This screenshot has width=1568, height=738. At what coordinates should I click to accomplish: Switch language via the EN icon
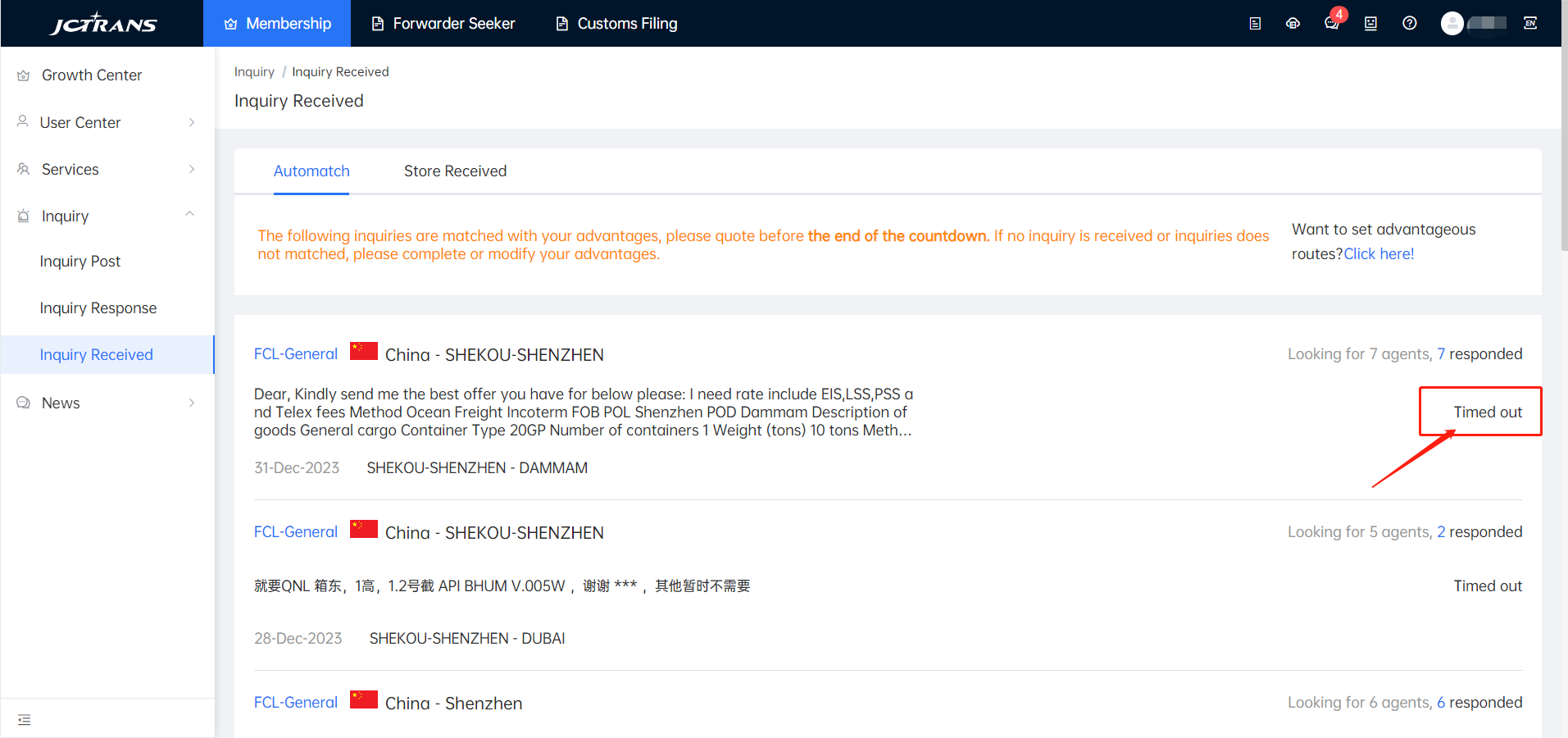click(x=1529, y=24)
